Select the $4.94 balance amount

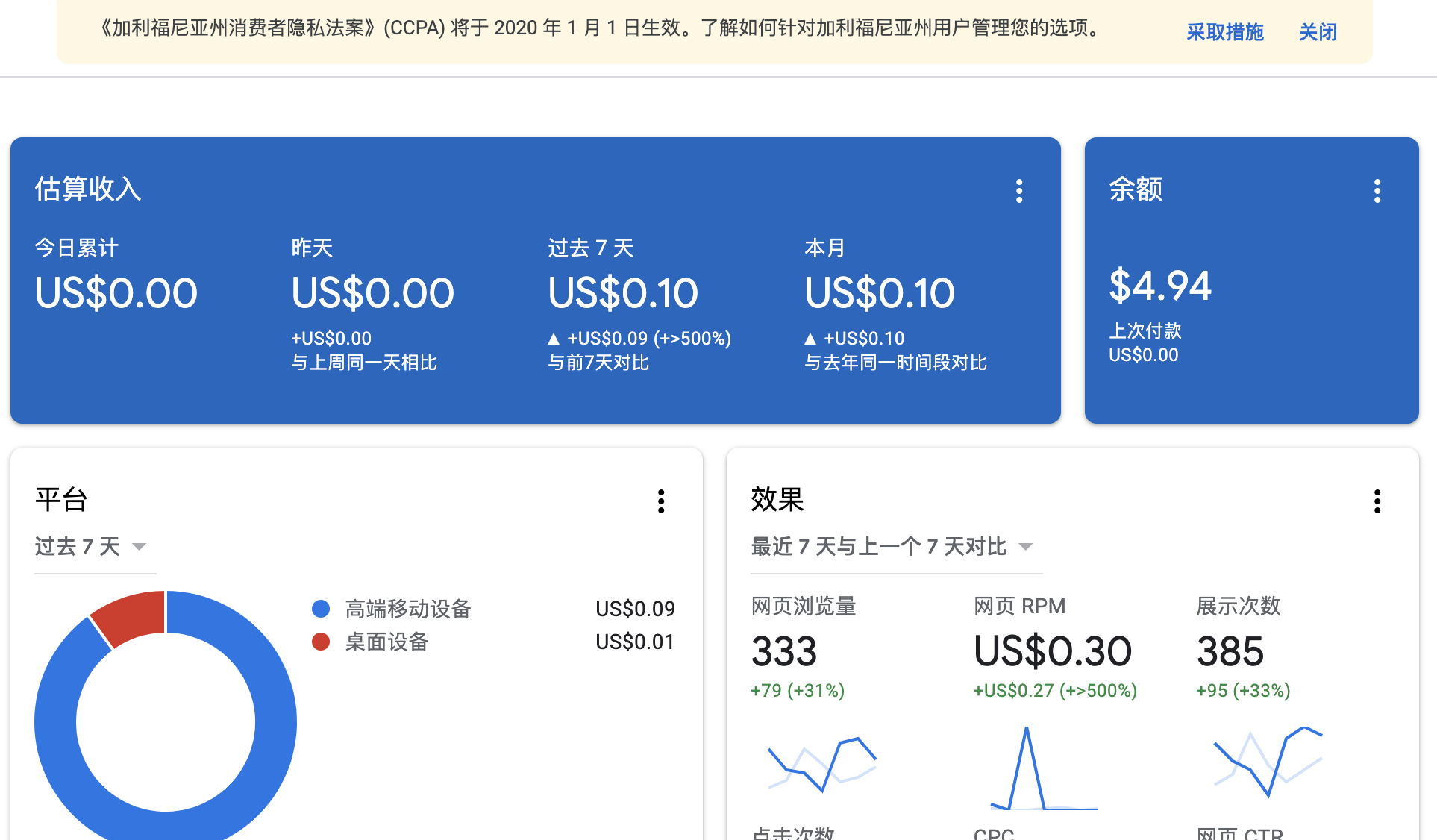(x=1160, y=286)
